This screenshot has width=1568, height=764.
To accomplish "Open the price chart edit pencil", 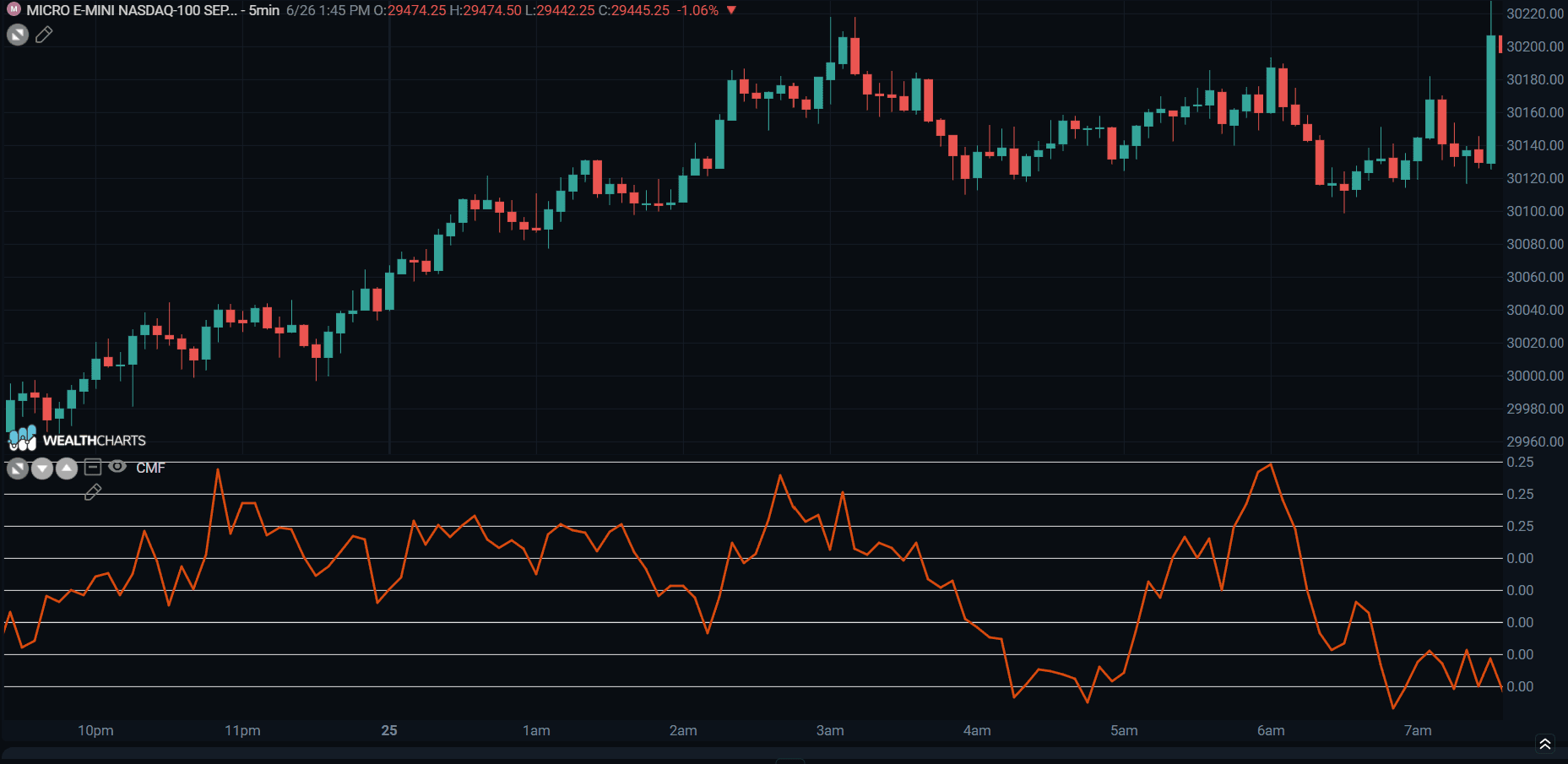I will 44,35.
